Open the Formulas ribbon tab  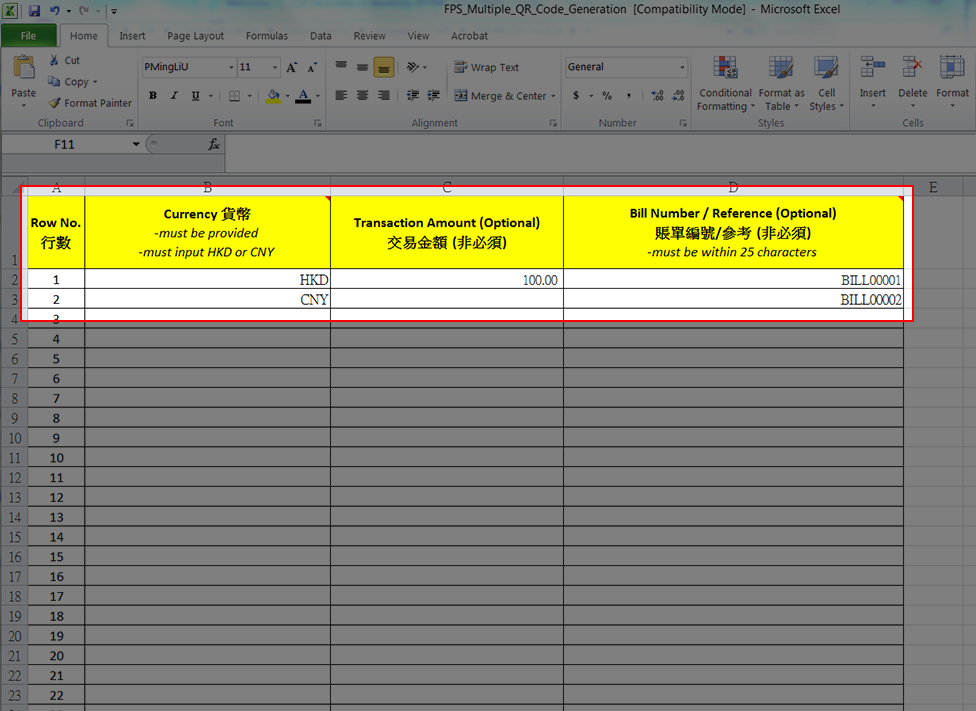[267, 36]
